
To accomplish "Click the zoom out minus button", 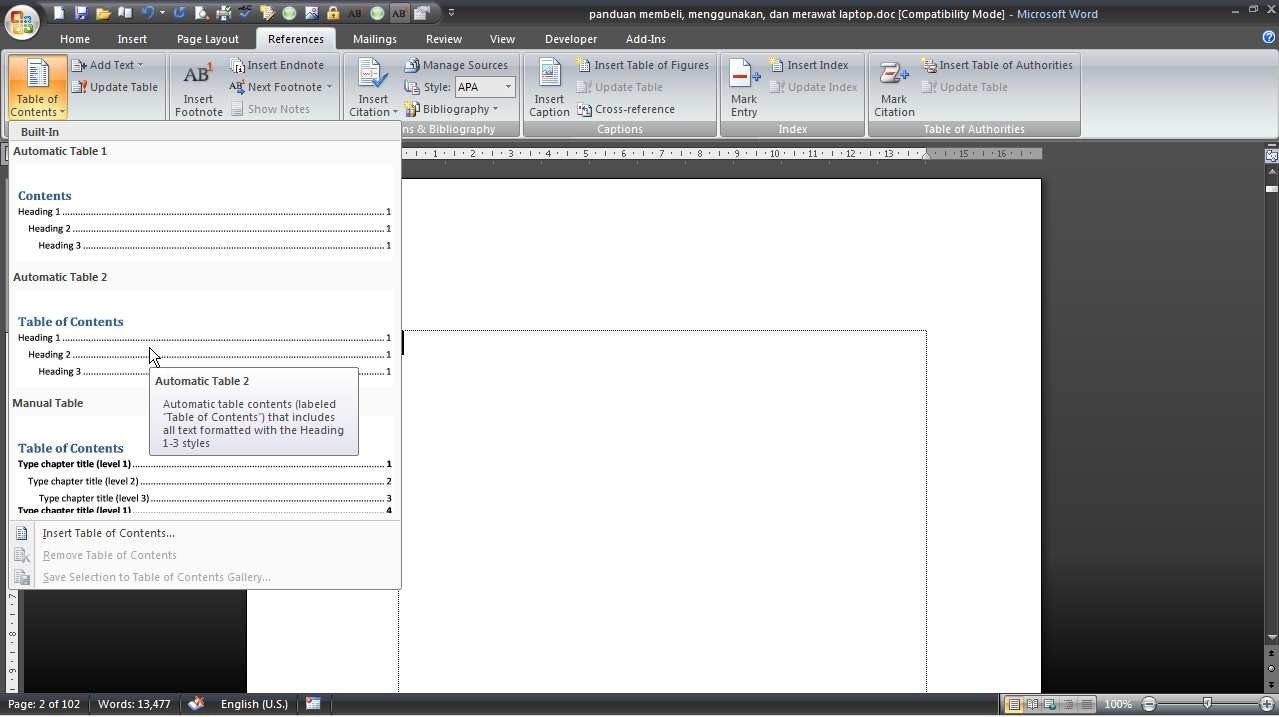I will pyautogui.click(x=1148, y=705).
